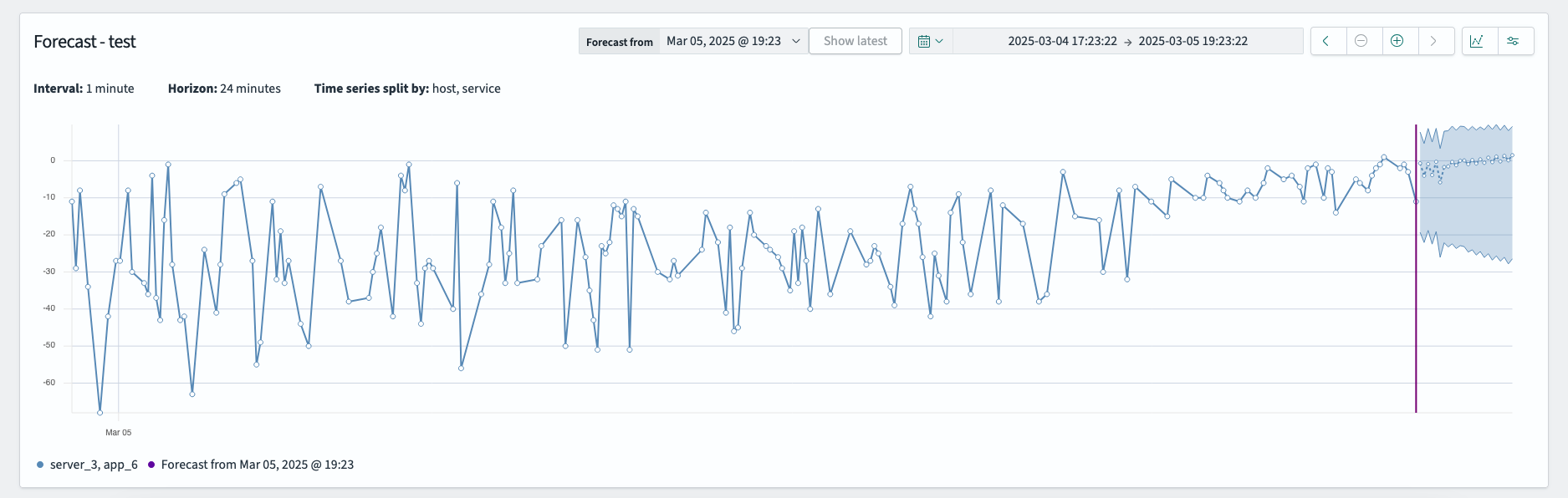Viewport: 1568px width, 498px height.
Task: Open the line chart view icon
Action: click(x=1478, y=41)
